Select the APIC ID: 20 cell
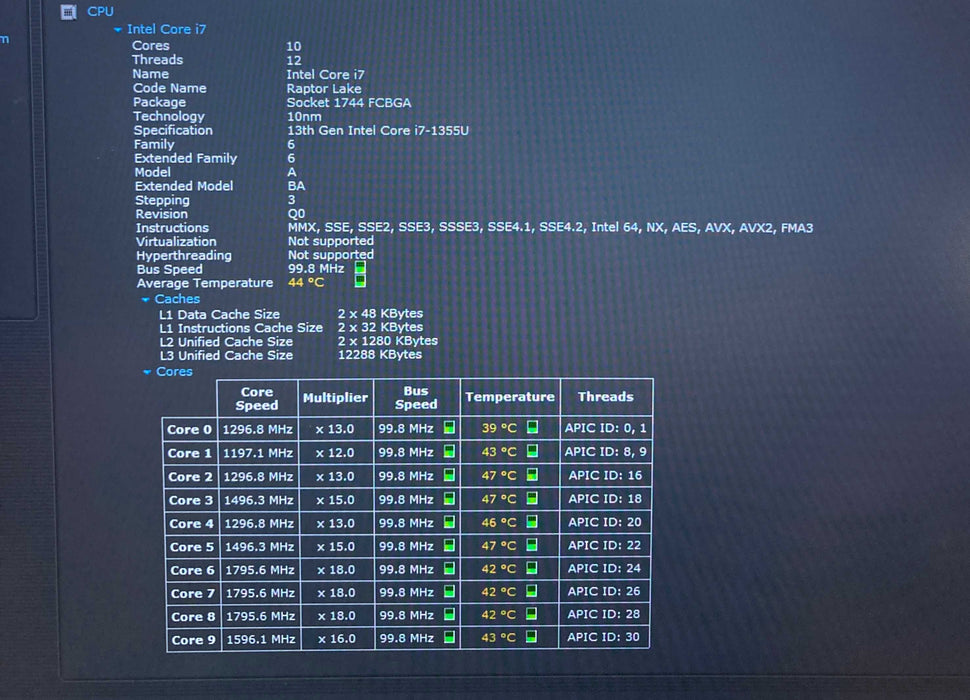 click(x=604, y=522)
